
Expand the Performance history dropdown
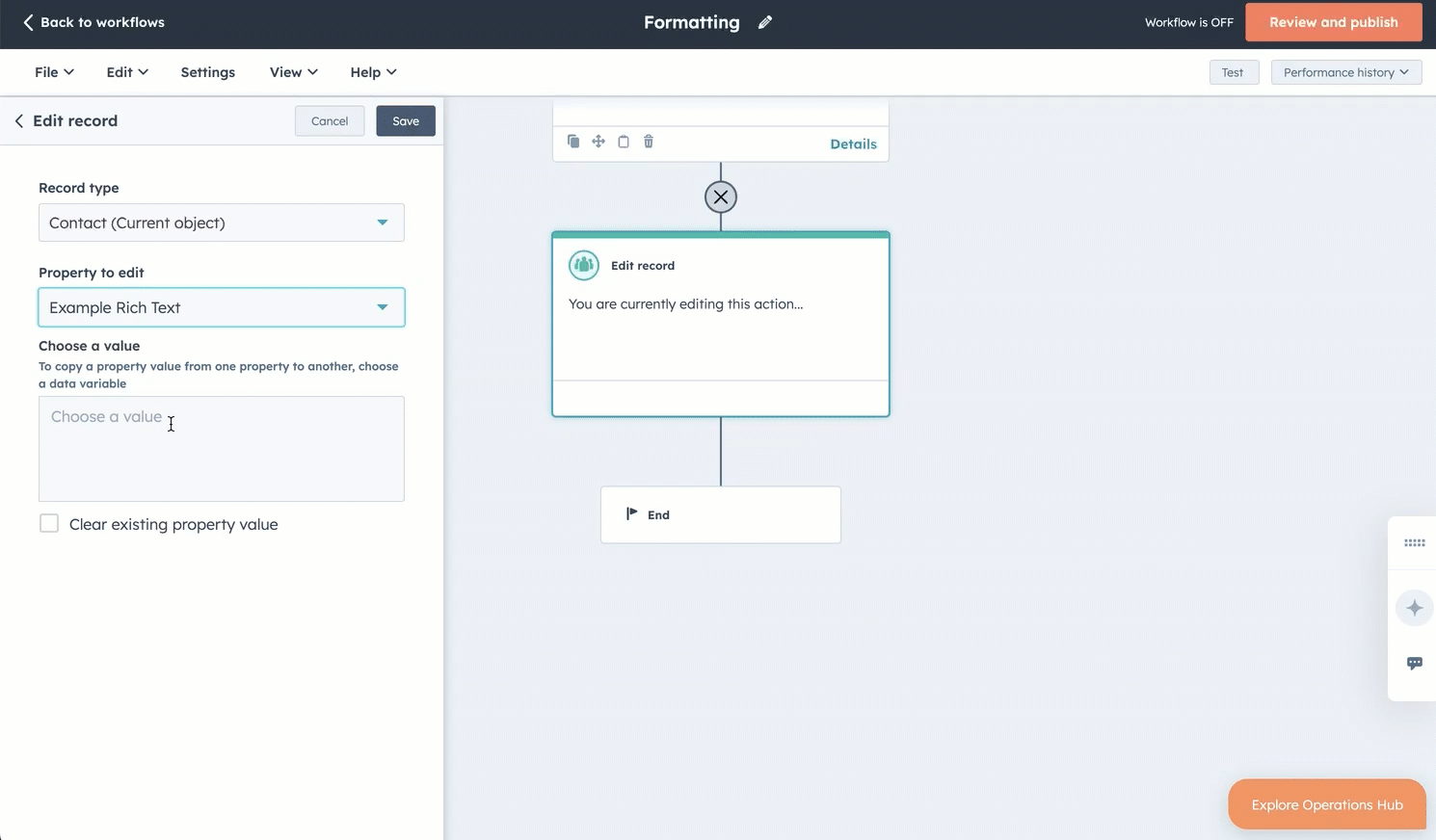tap(1345, 71)
